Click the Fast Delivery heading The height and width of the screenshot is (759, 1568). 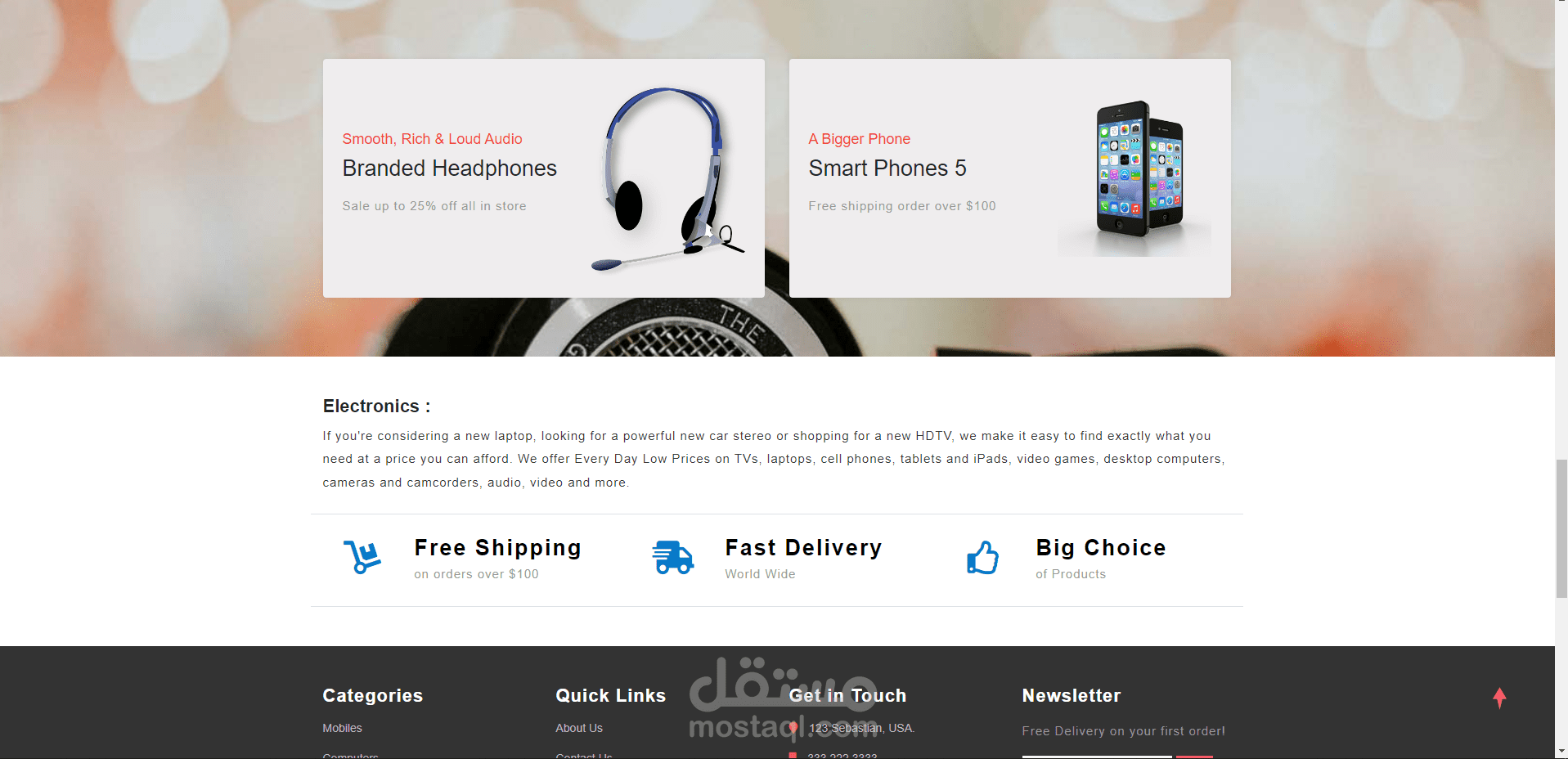803,547
